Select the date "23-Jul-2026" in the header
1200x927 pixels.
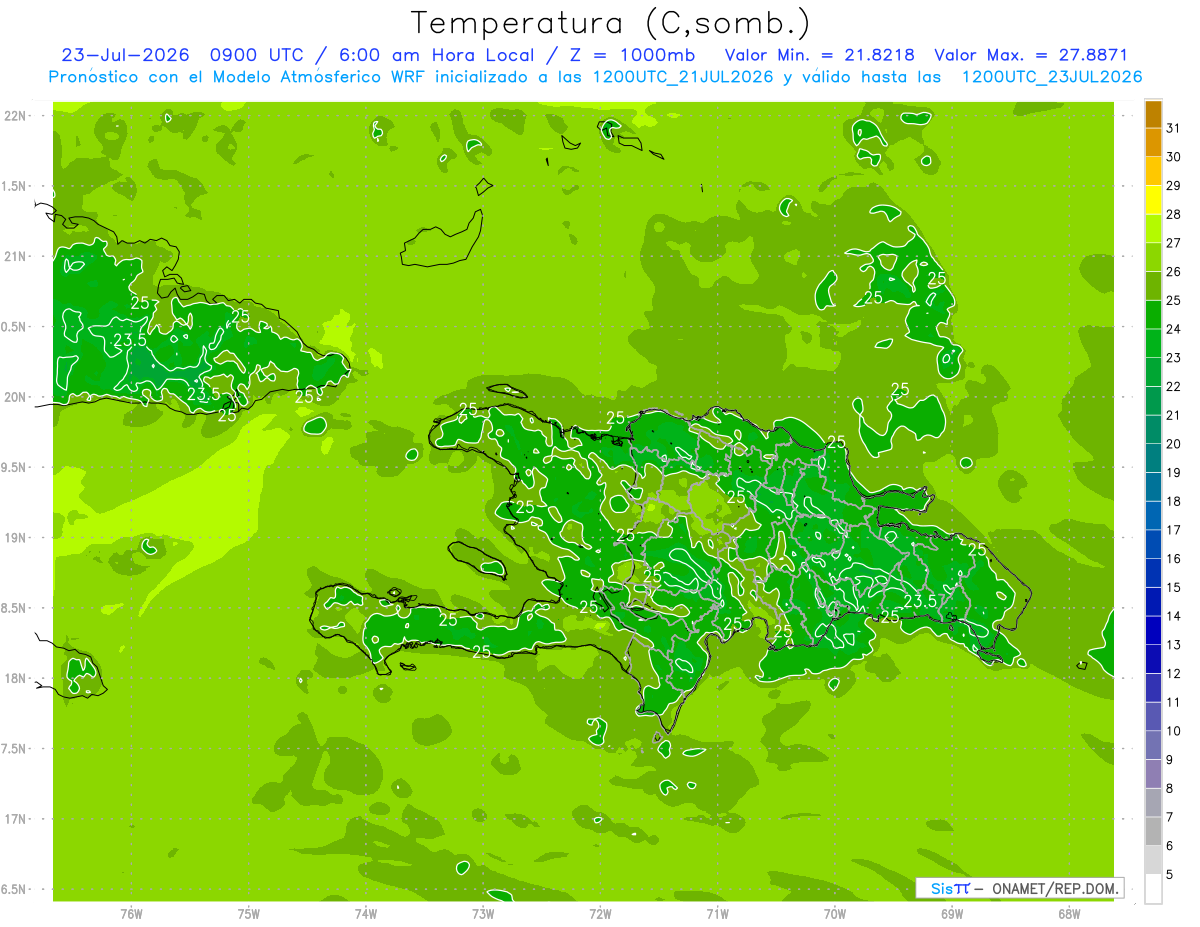125,55
